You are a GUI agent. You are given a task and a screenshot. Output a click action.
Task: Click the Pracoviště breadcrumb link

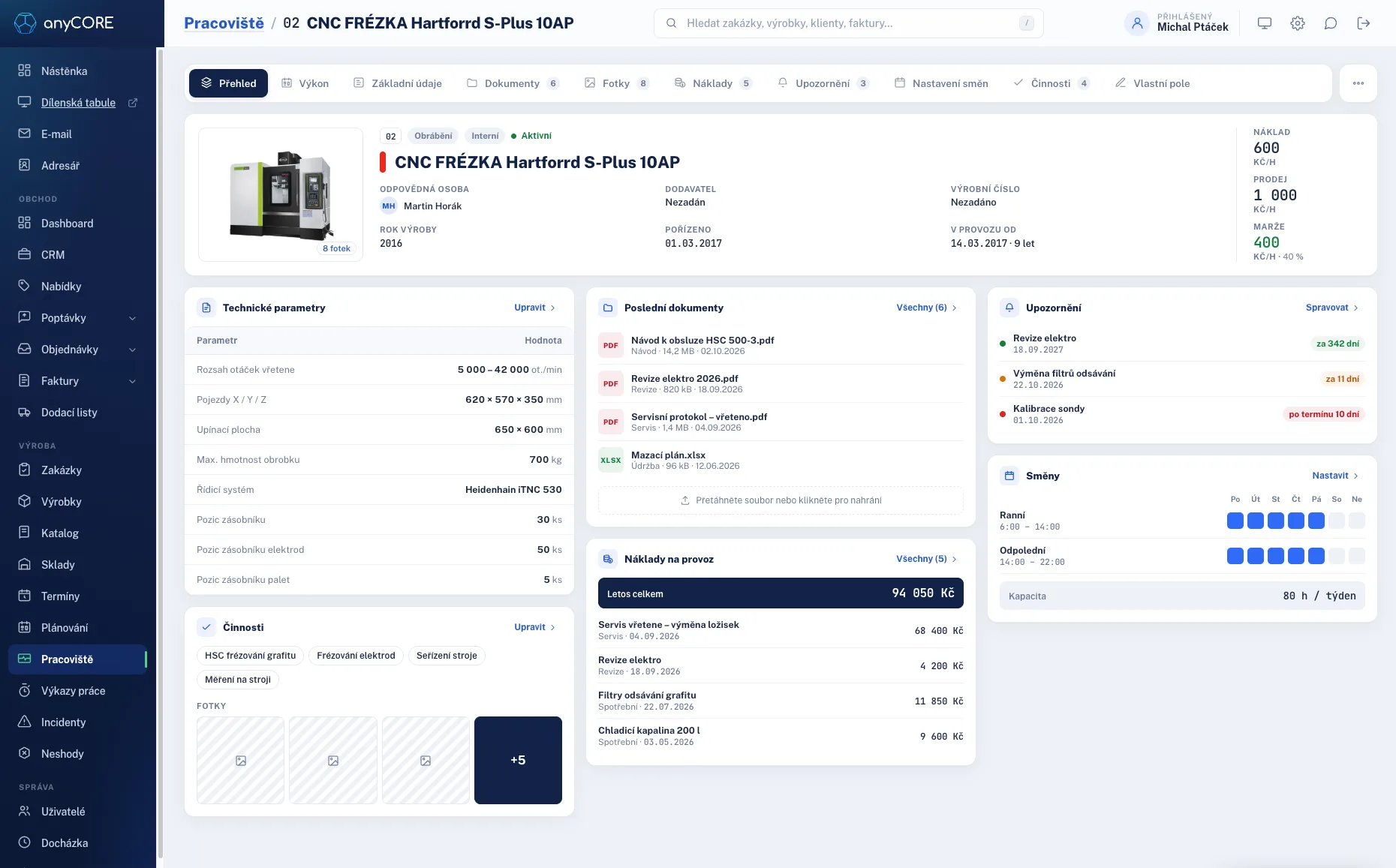[x=224, y=23]
